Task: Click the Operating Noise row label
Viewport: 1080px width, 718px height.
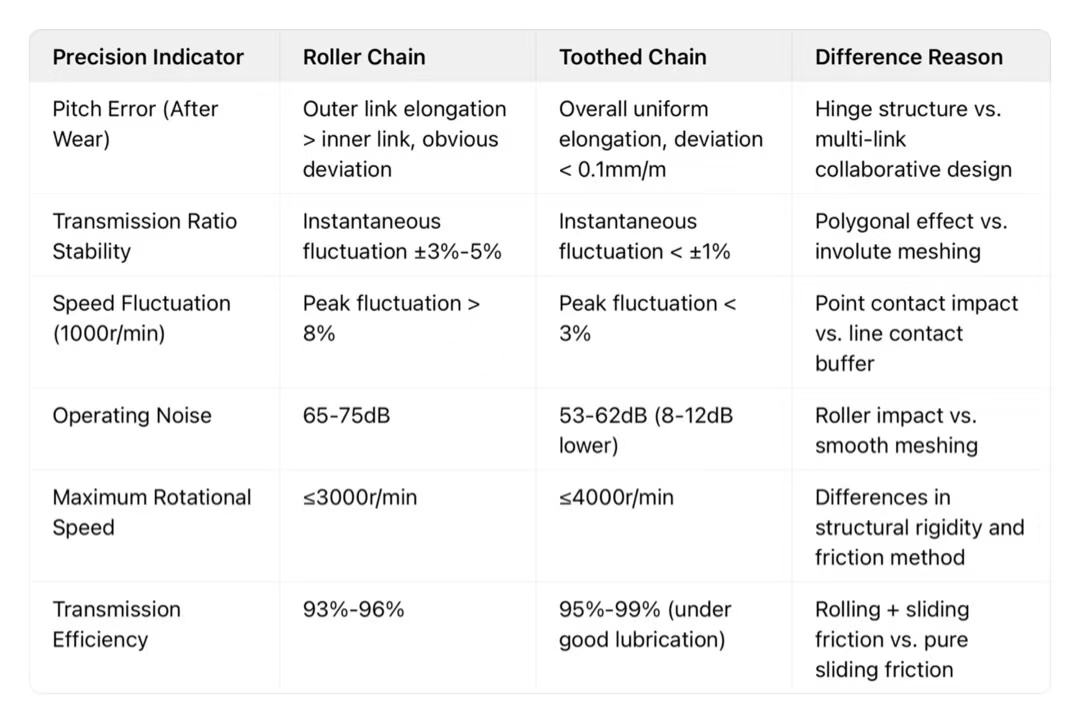Action: click(x=132, y=416)
